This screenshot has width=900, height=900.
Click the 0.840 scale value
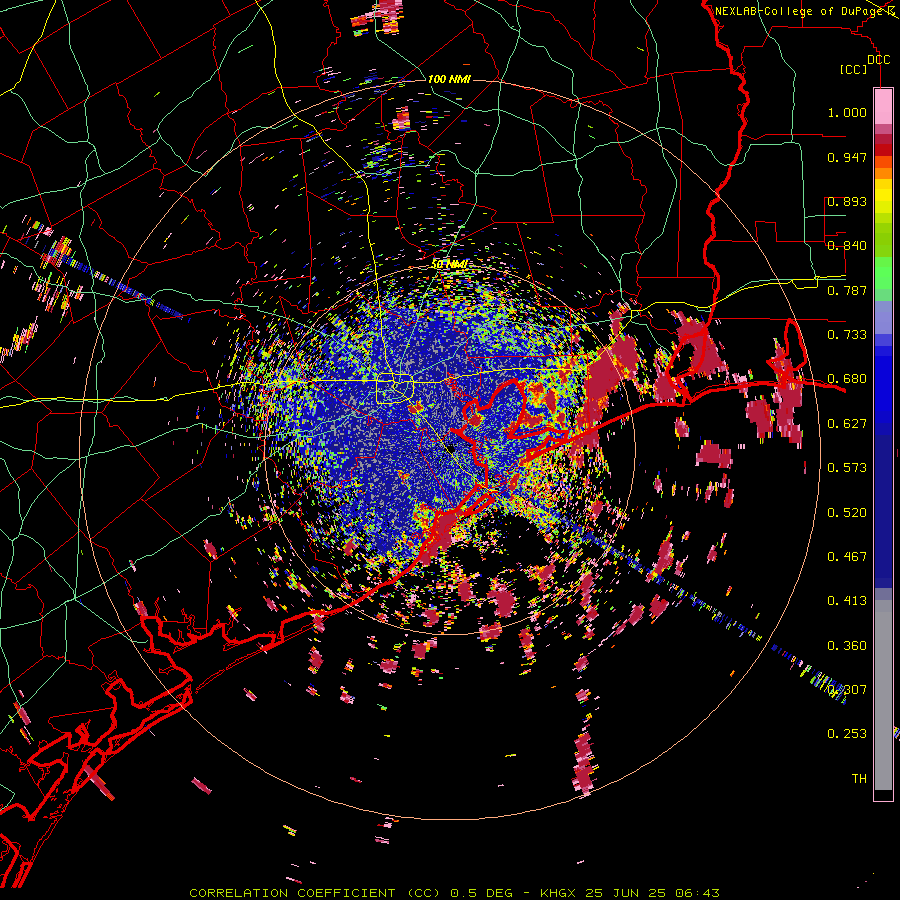click(847, 246)
